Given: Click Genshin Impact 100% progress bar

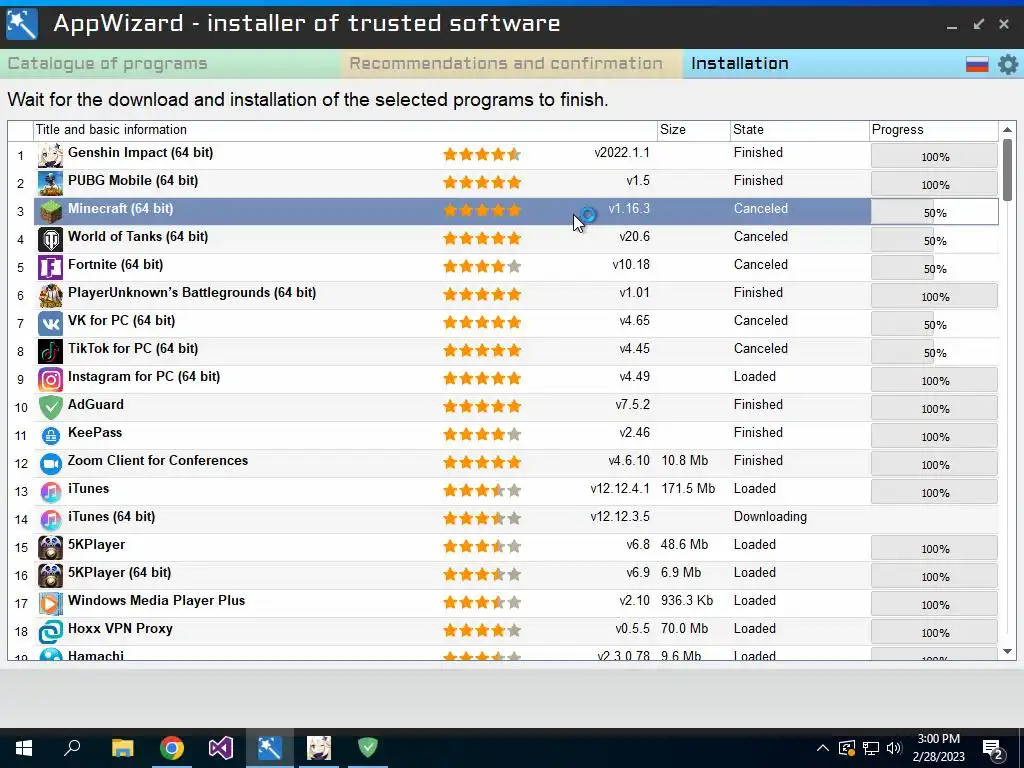Looking at the screenshot, I should (x=935, y=157).
